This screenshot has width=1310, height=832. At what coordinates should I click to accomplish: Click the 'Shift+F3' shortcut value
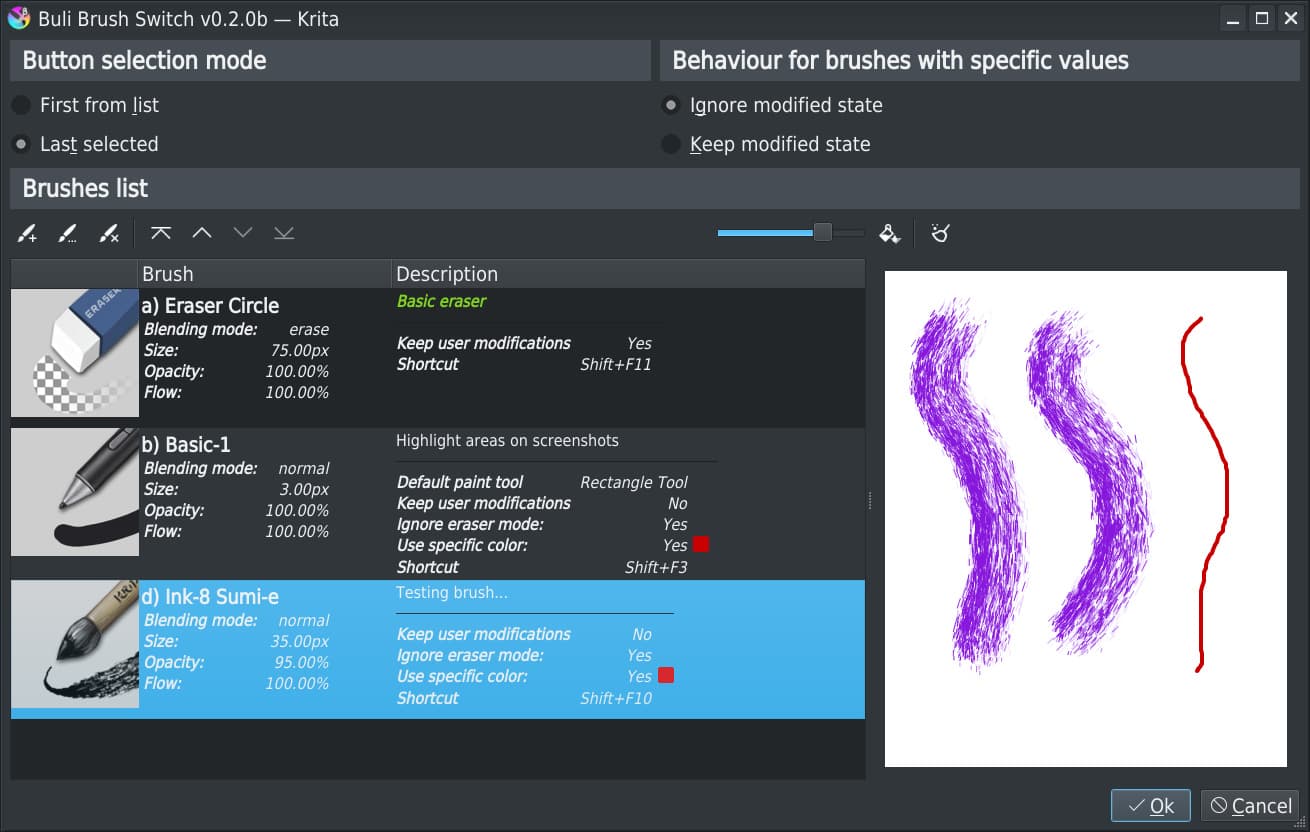(656, 567)
